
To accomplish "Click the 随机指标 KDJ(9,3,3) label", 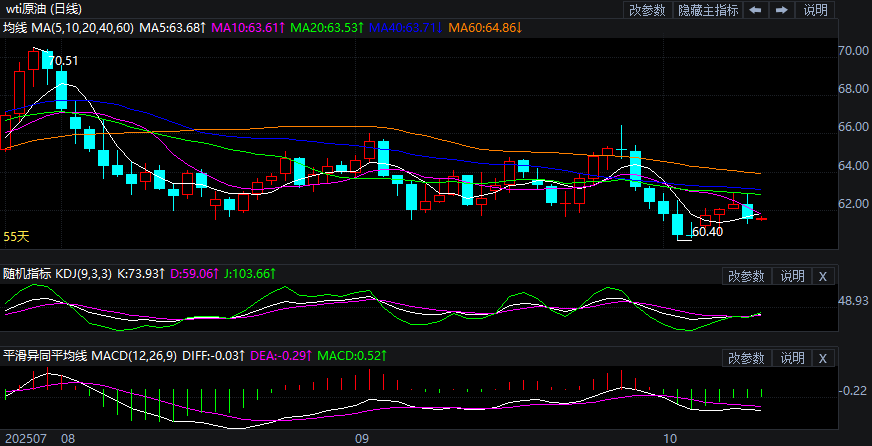I will 58,273.
